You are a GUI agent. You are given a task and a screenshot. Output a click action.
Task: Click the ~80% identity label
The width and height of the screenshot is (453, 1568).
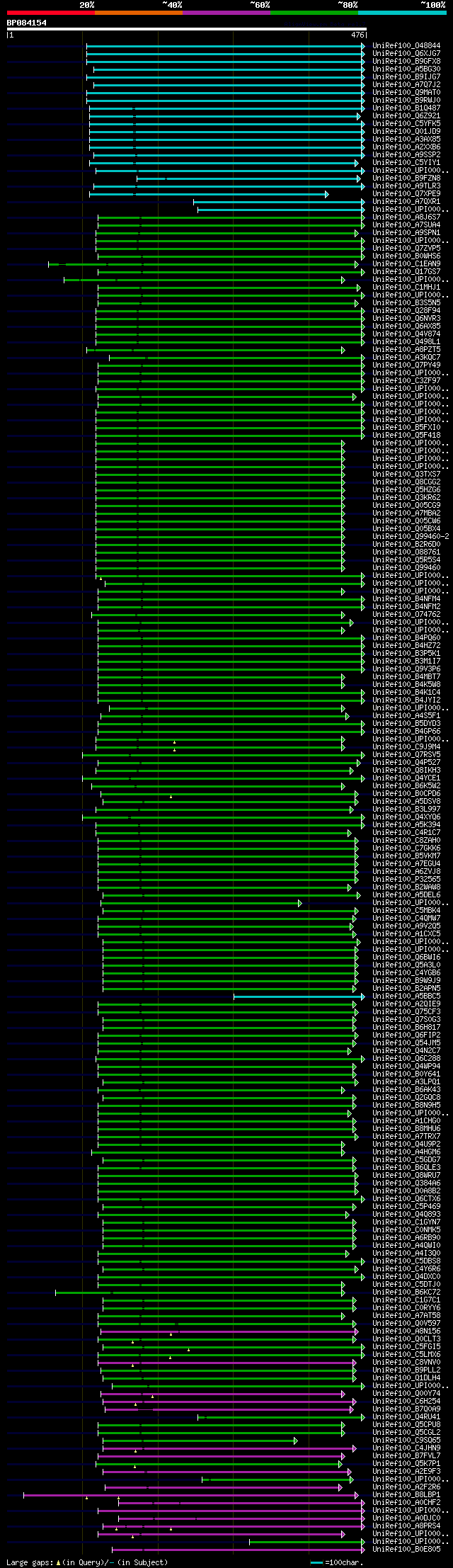(x=348, y=5)
